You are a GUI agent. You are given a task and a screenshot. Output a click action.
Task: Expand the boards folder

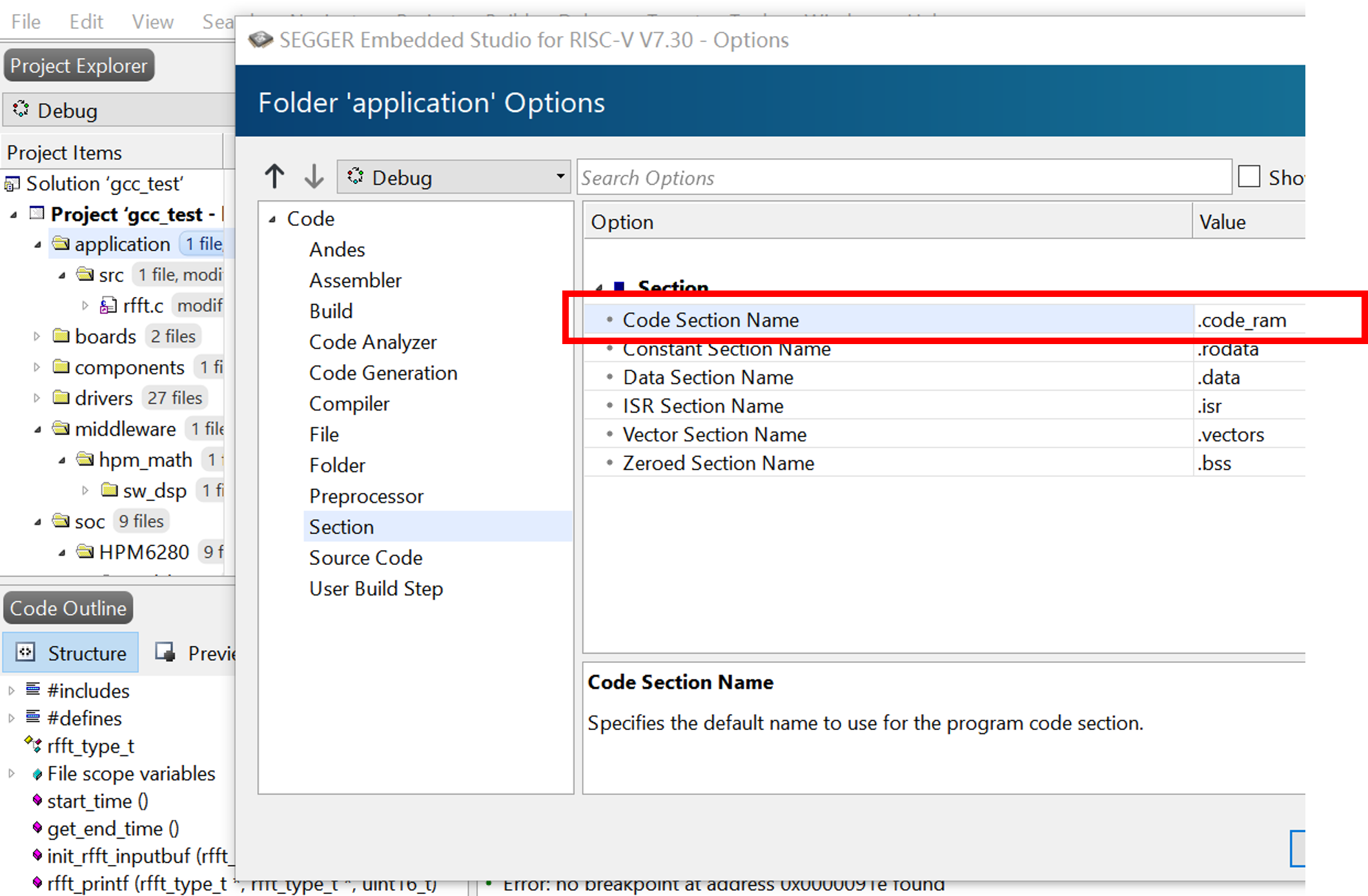[x=37, y=336]
